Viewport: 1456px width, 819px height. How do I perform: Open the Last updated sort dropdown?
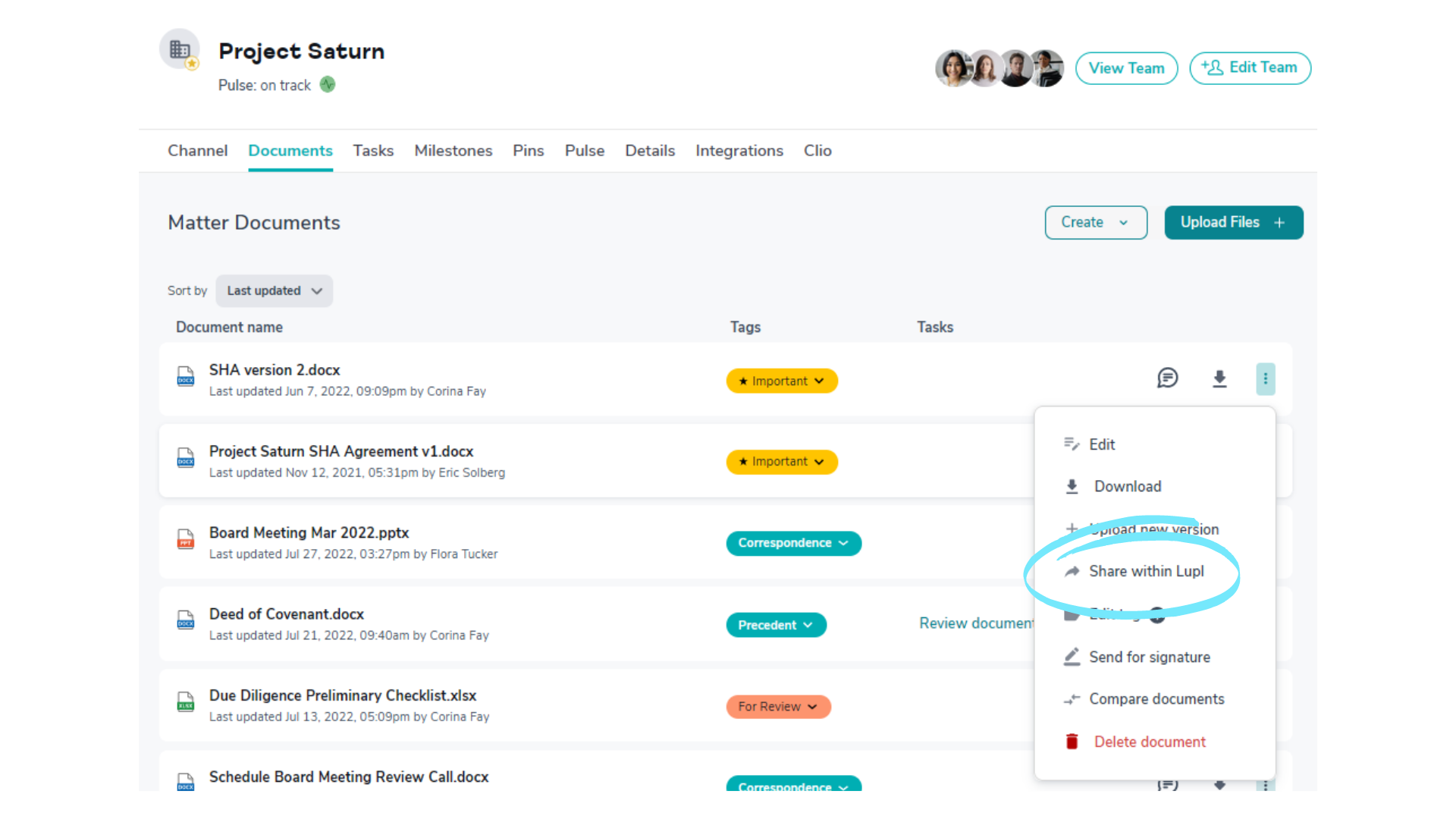274,291
